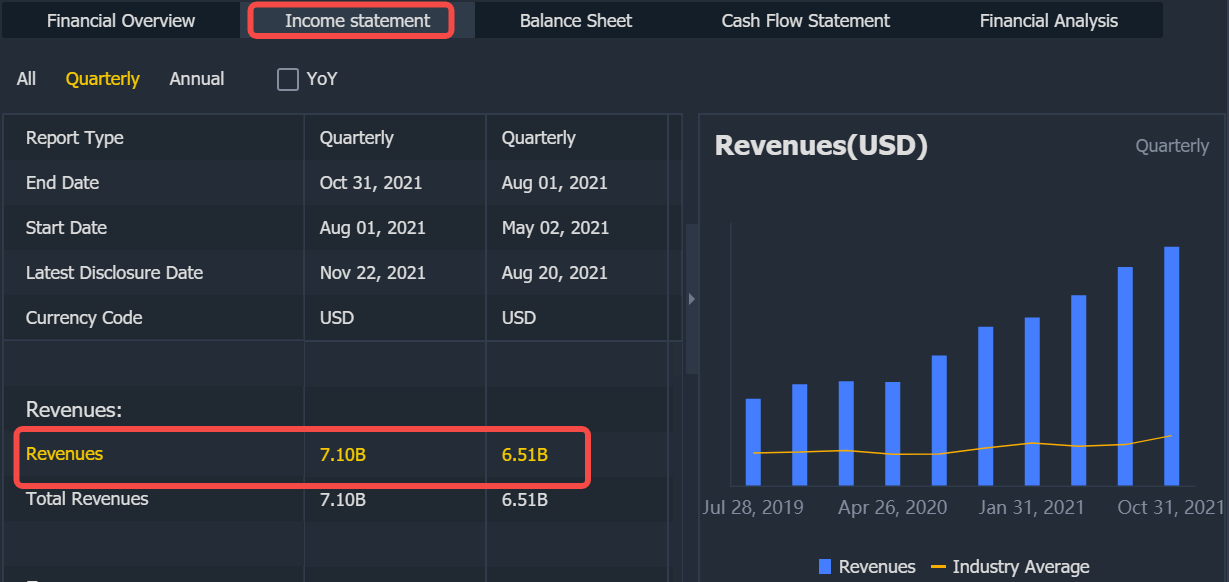Click the blue Revenues legend square
Image resolution: width=1229 pixels, height=582 pixels.
coord(825,567)
